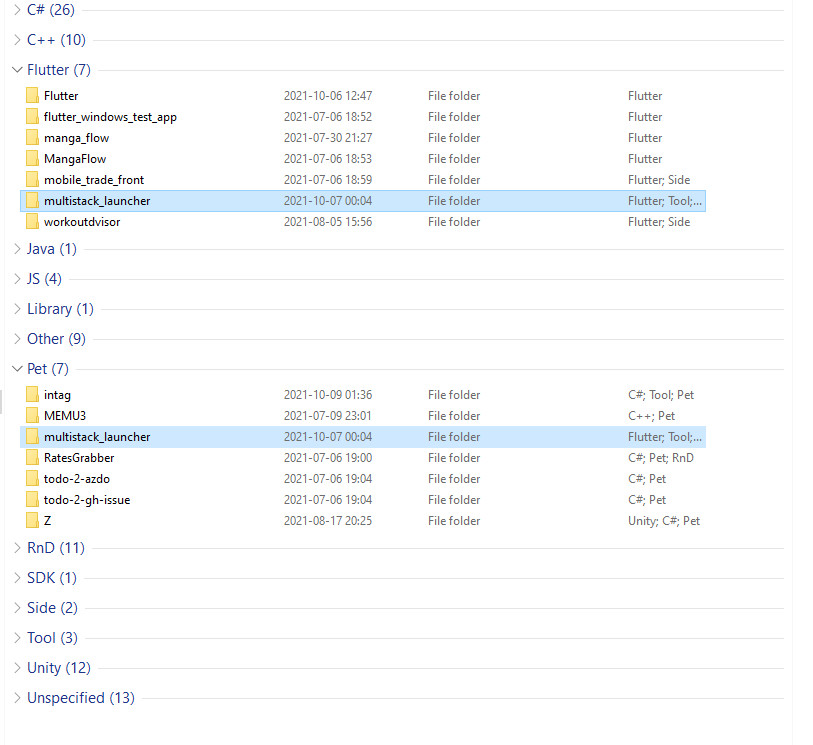Expand the Side (2) group chevron

(x=17, y=608)
